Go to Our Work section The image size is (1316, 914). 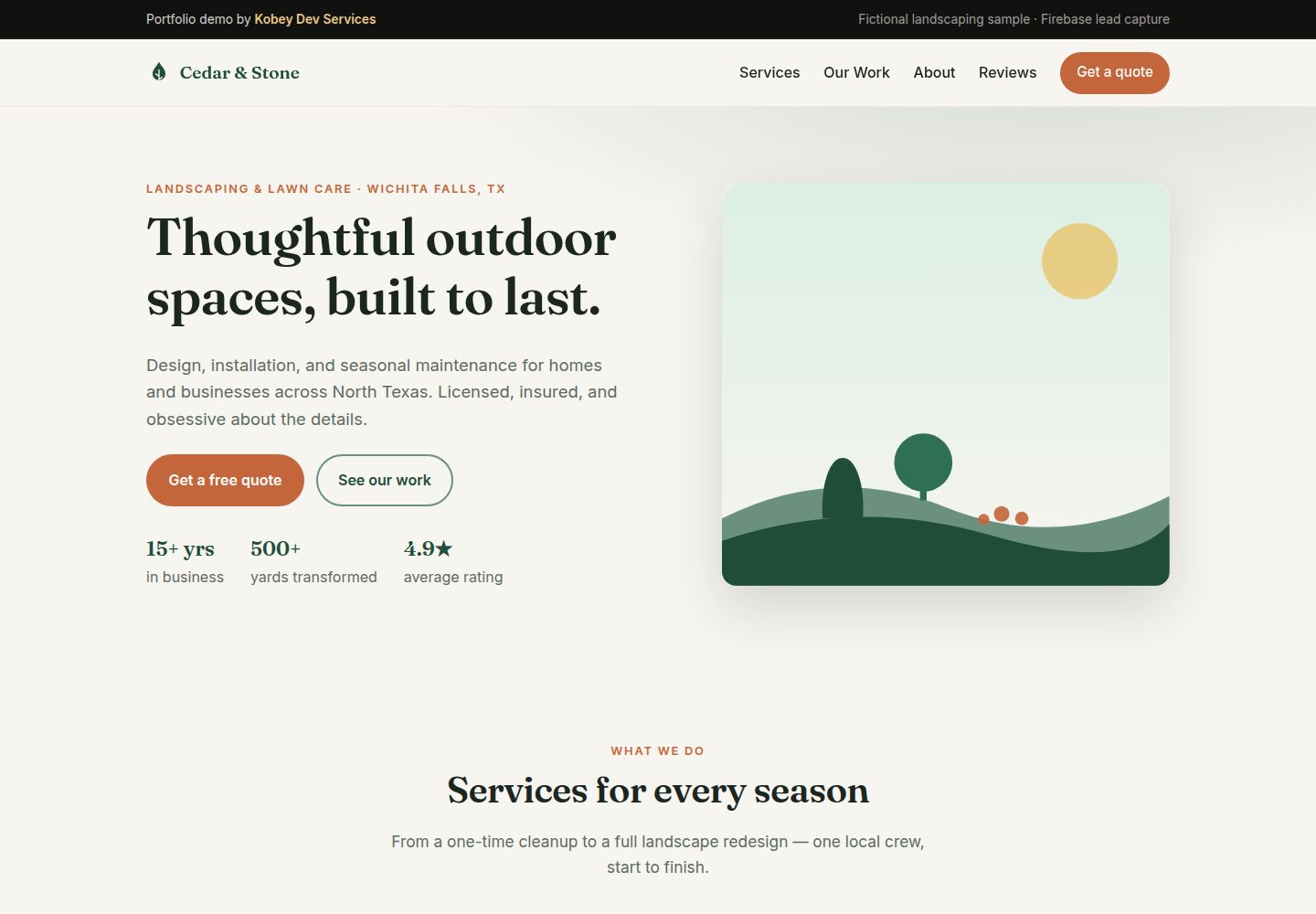tap(856, 72)
